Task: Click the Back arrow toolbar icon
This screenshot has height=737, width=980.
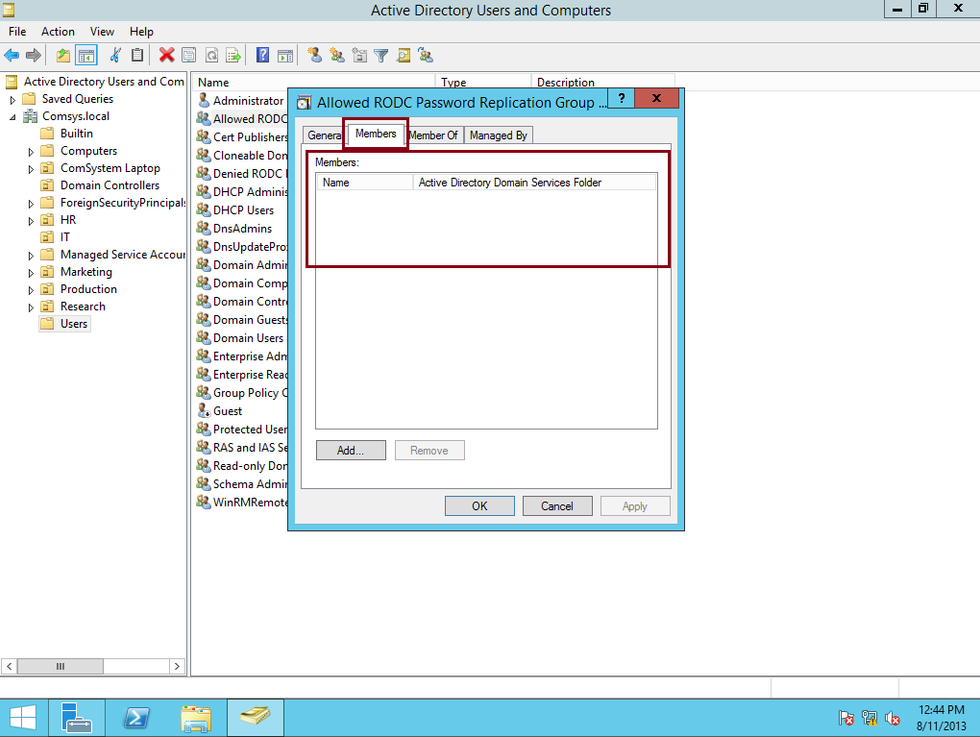Action: tap(11, 56)
